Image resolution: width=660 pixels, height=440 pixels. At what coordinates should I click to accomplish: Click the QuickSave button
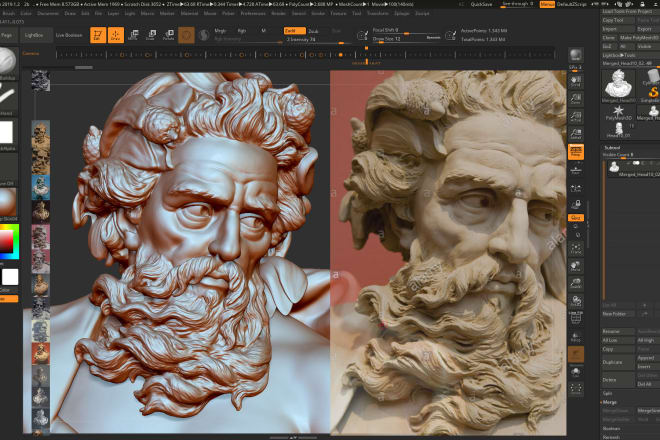pos(482,4)
